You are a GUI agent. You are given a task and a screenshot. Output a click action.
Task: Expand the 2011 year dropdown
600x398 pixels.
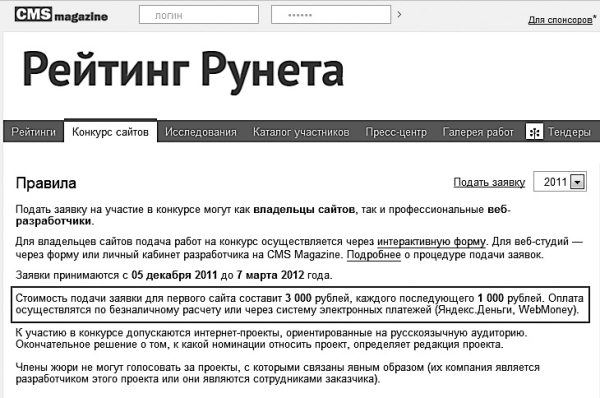point(560,181)
